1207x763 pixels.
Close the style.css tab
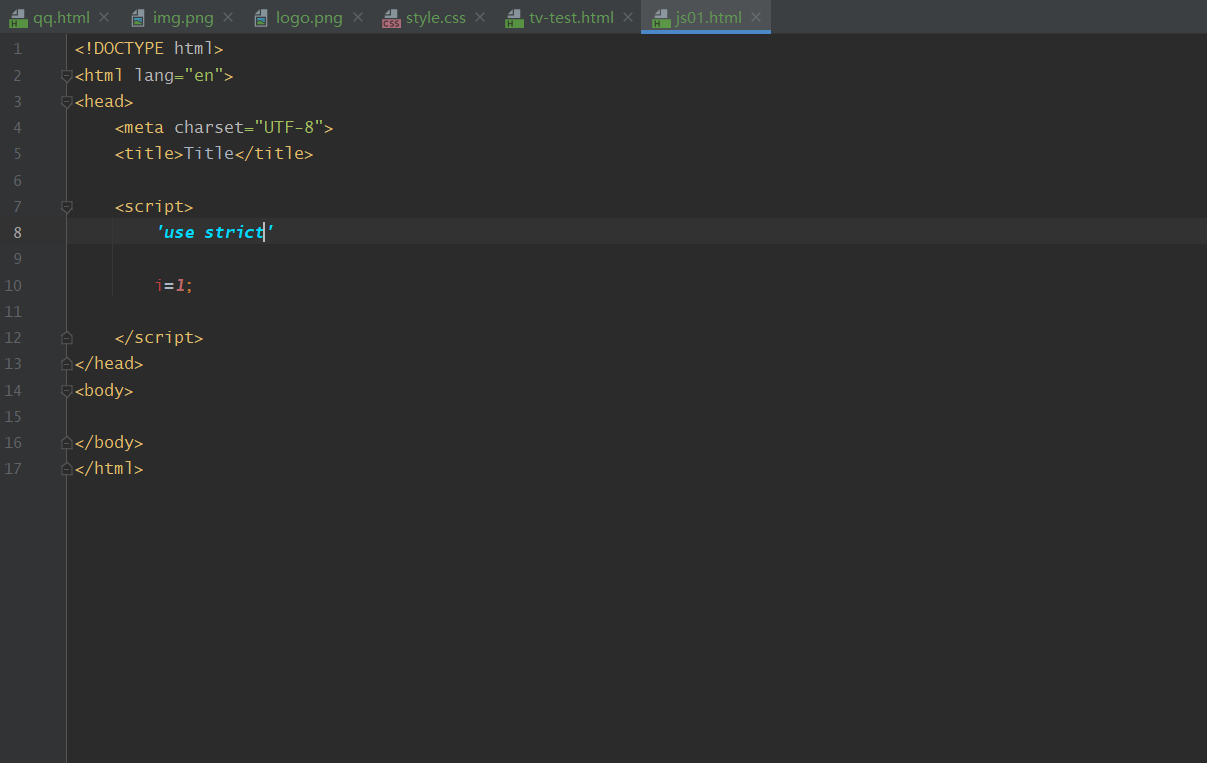480,18
